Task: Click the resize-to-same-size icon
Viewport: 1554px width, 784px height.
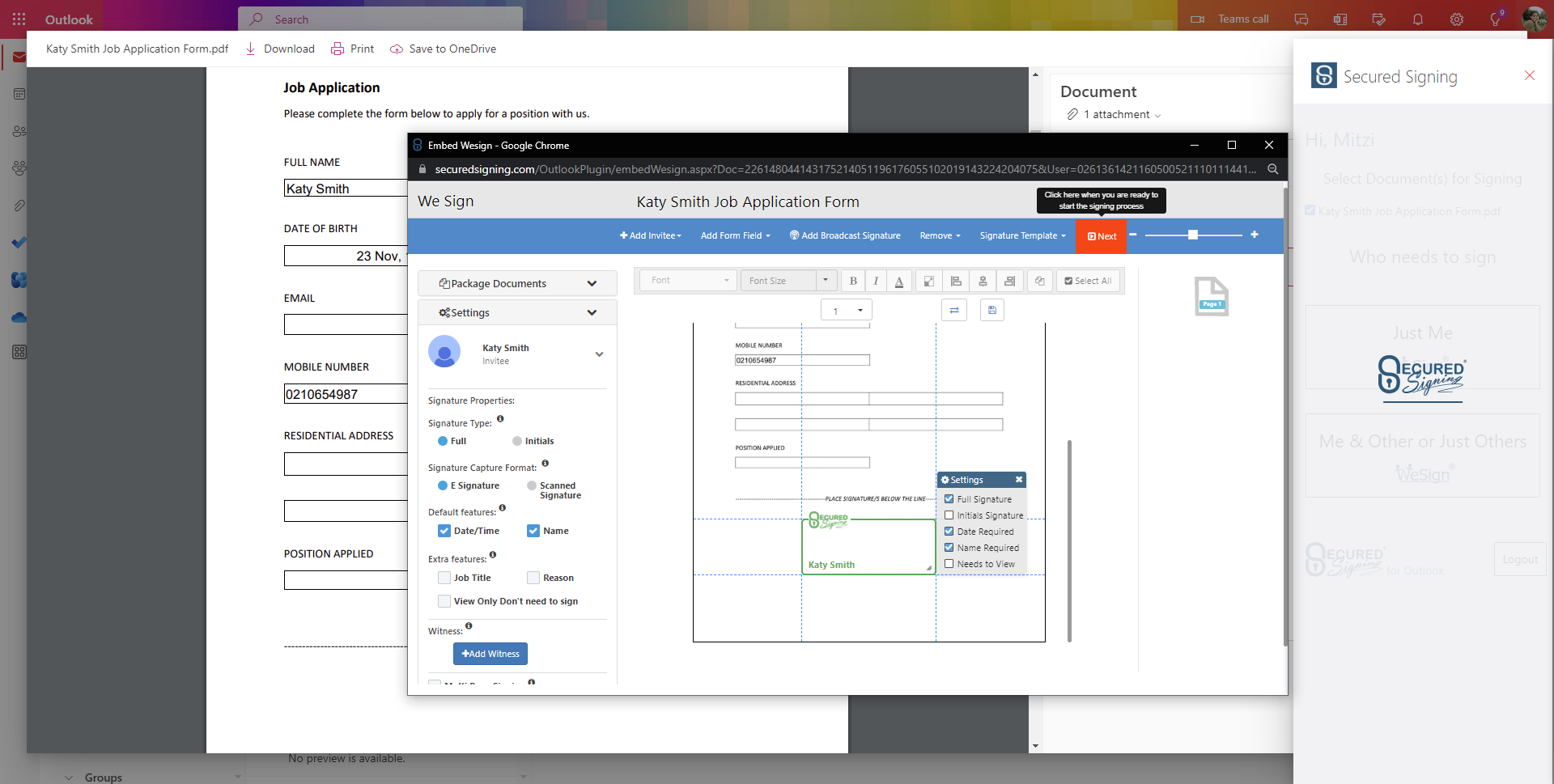Action: coord(929,281)
